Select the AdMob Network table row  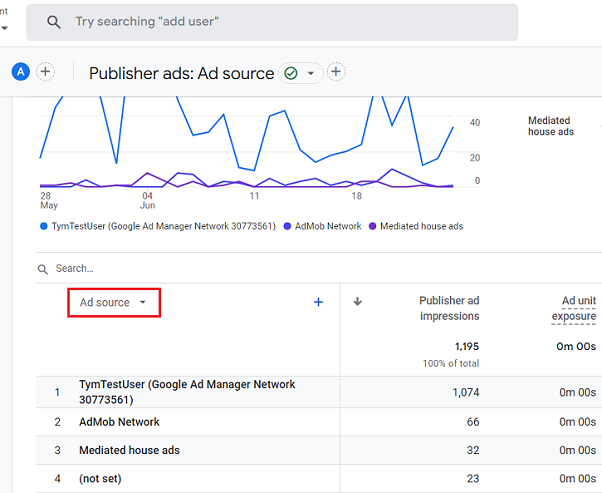(119, 422)
